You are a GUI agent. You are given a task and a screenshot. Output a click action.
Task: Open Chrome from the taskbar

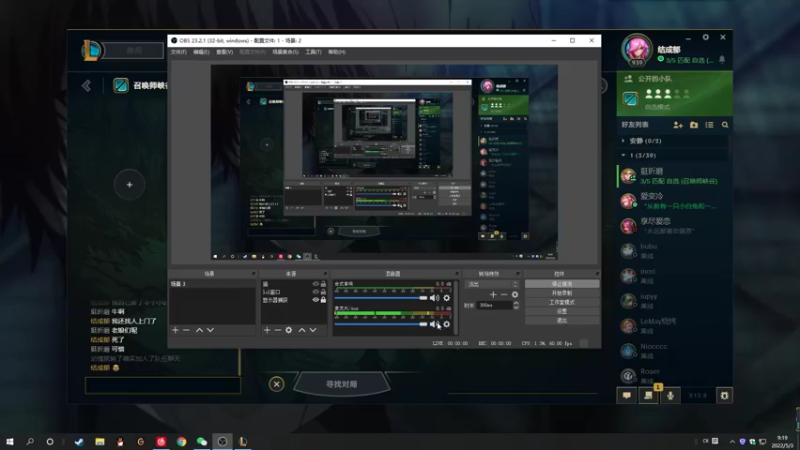(182, 441)
